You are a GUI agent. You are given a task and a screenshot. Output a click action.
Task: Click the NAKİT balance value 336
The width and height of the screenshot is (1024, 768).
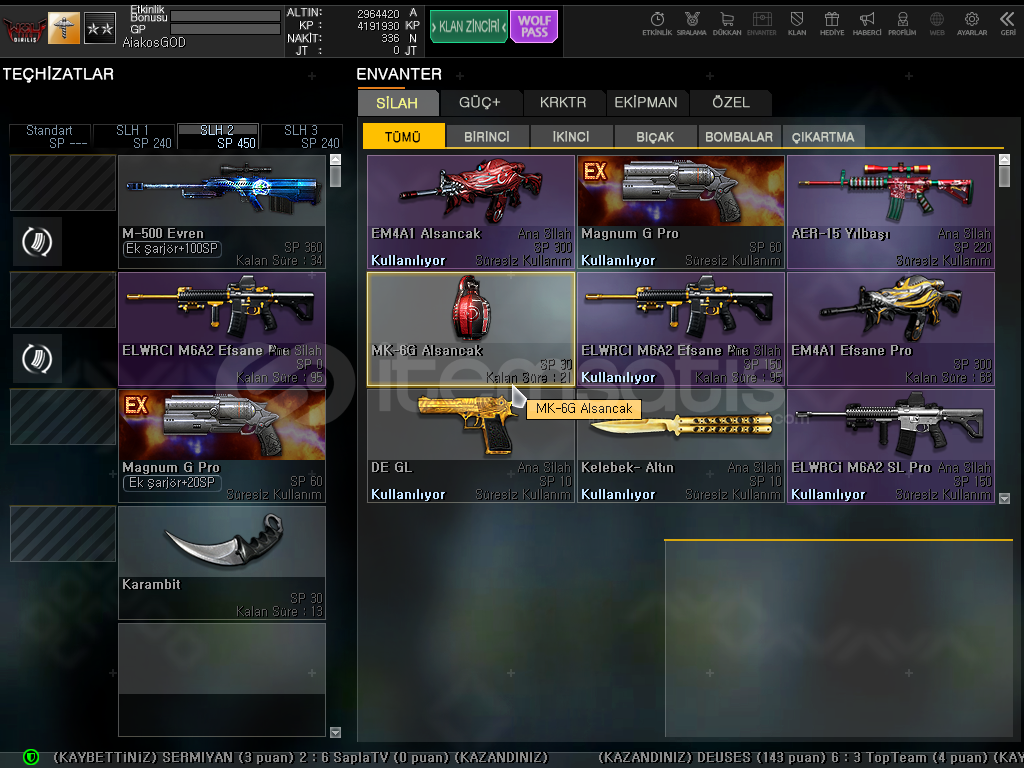pyautogui.click(x=391, y=39)
